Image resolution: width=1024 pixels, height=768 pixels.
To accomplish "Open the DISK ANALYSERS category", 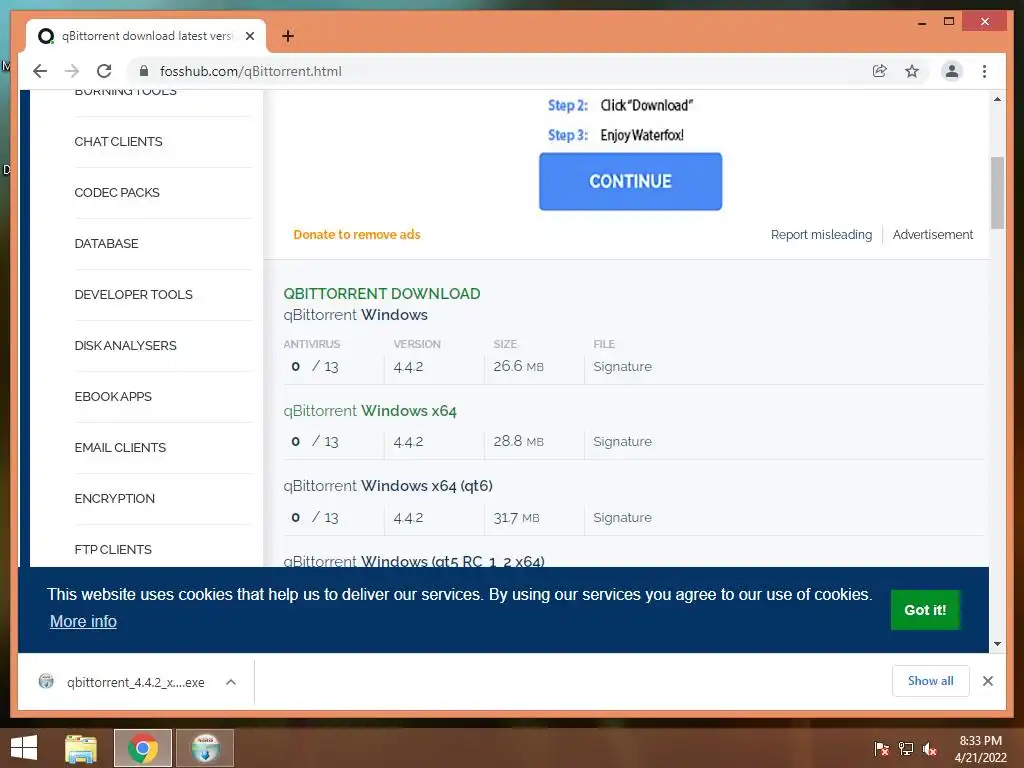I will point(125,345).
